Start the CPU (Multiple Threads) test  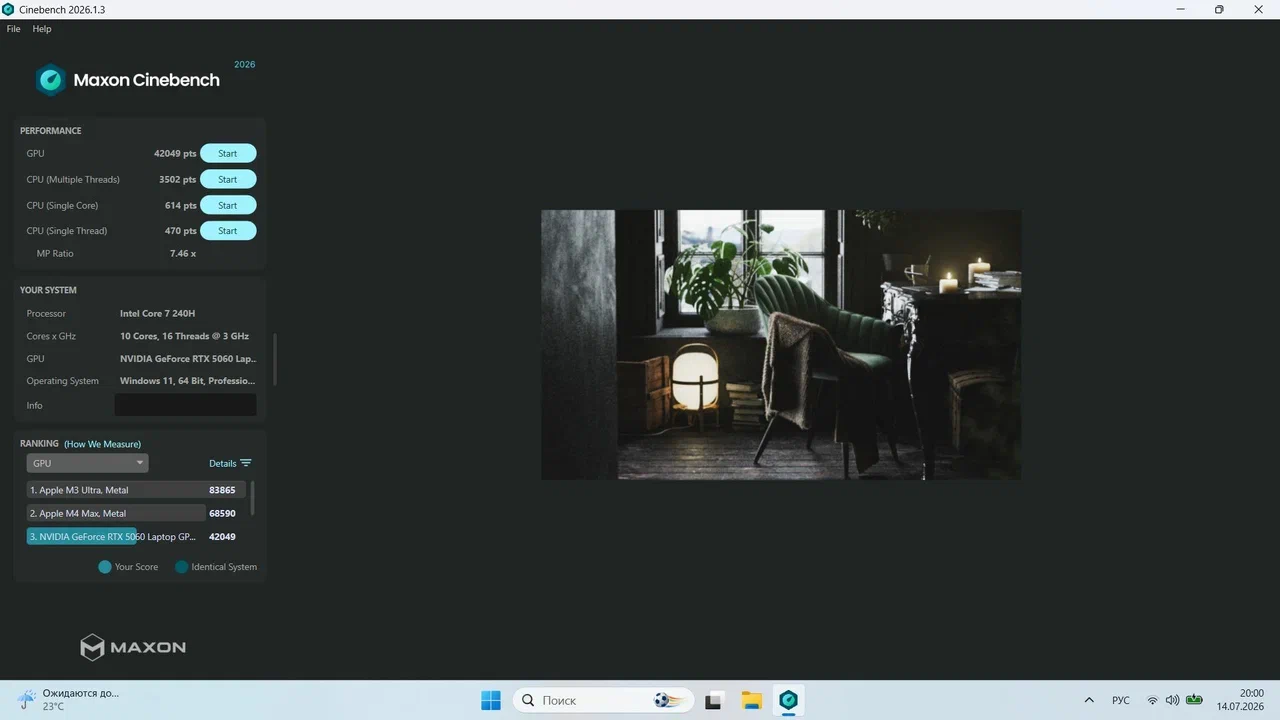coord(228,179)
